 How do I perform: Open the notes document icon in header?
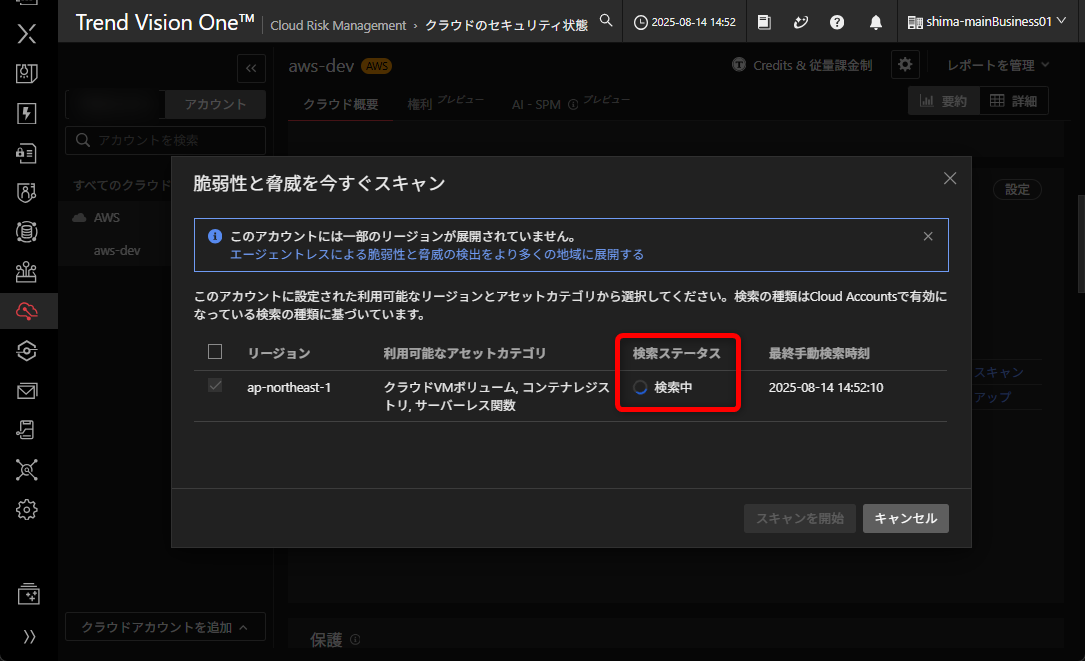tap(764, 22)
